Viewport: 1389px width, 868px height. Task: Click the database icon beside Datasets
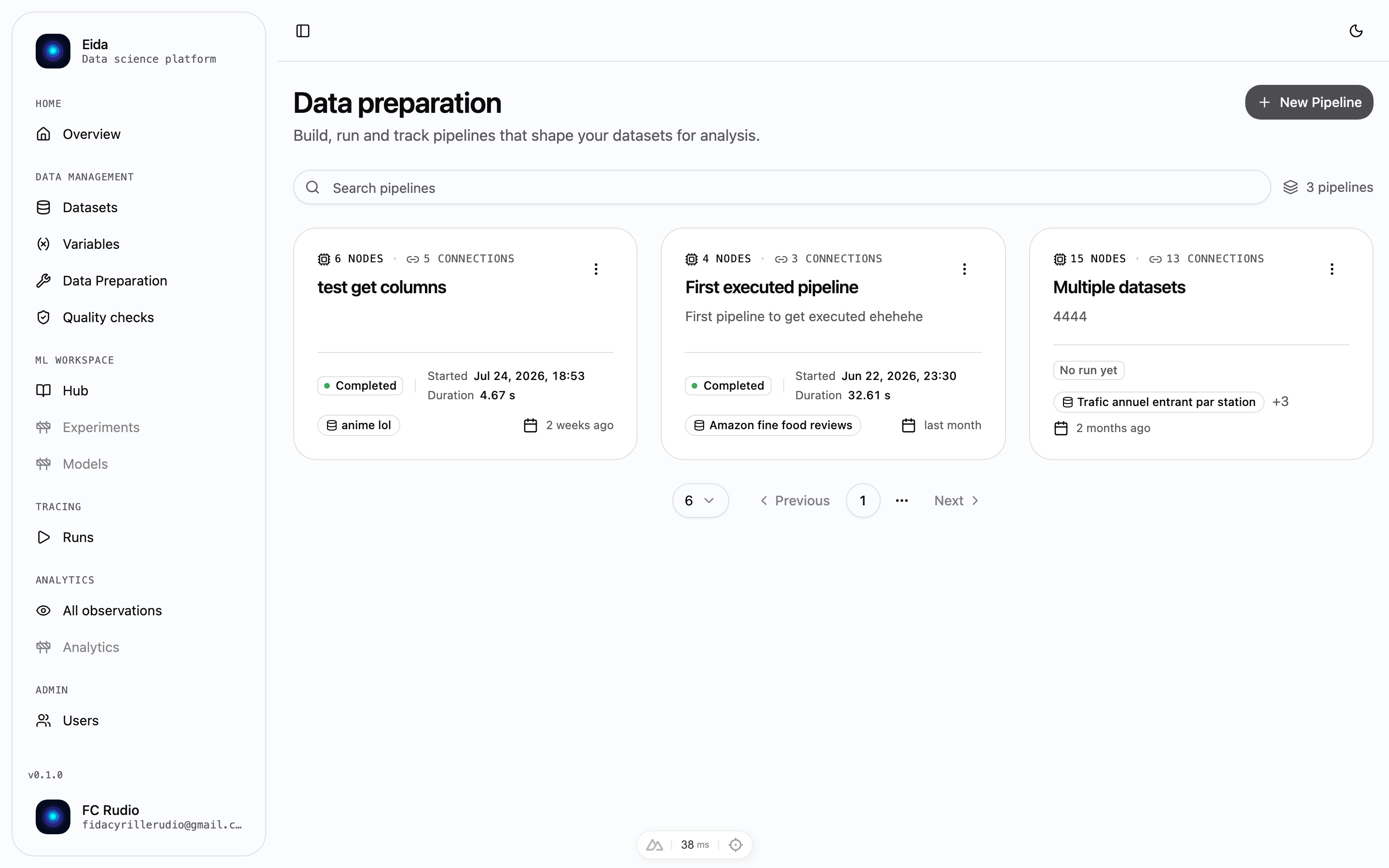pyautogui.click(x=43, y=207)
